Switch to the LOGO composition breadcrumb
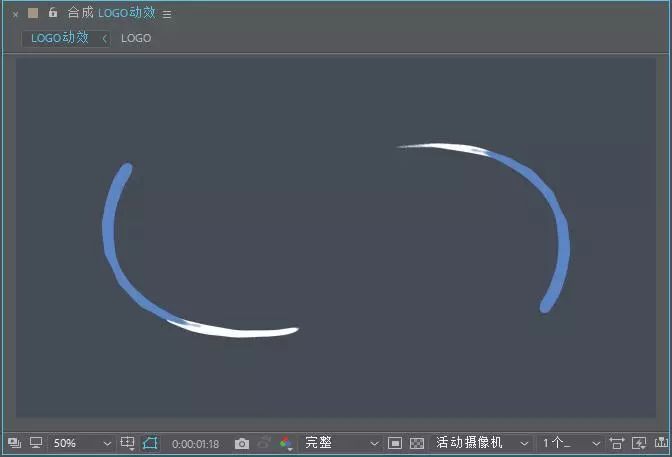672x457 pixels. [136, 38]
